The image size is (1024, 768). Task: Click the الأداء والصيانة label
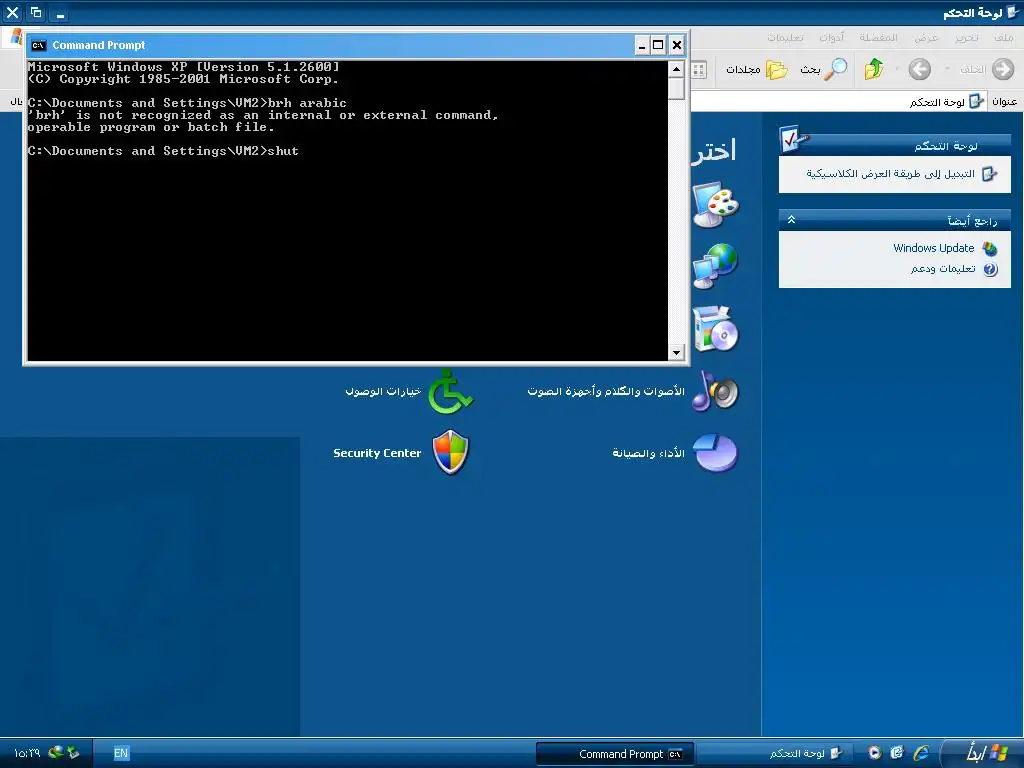[648, 453]
